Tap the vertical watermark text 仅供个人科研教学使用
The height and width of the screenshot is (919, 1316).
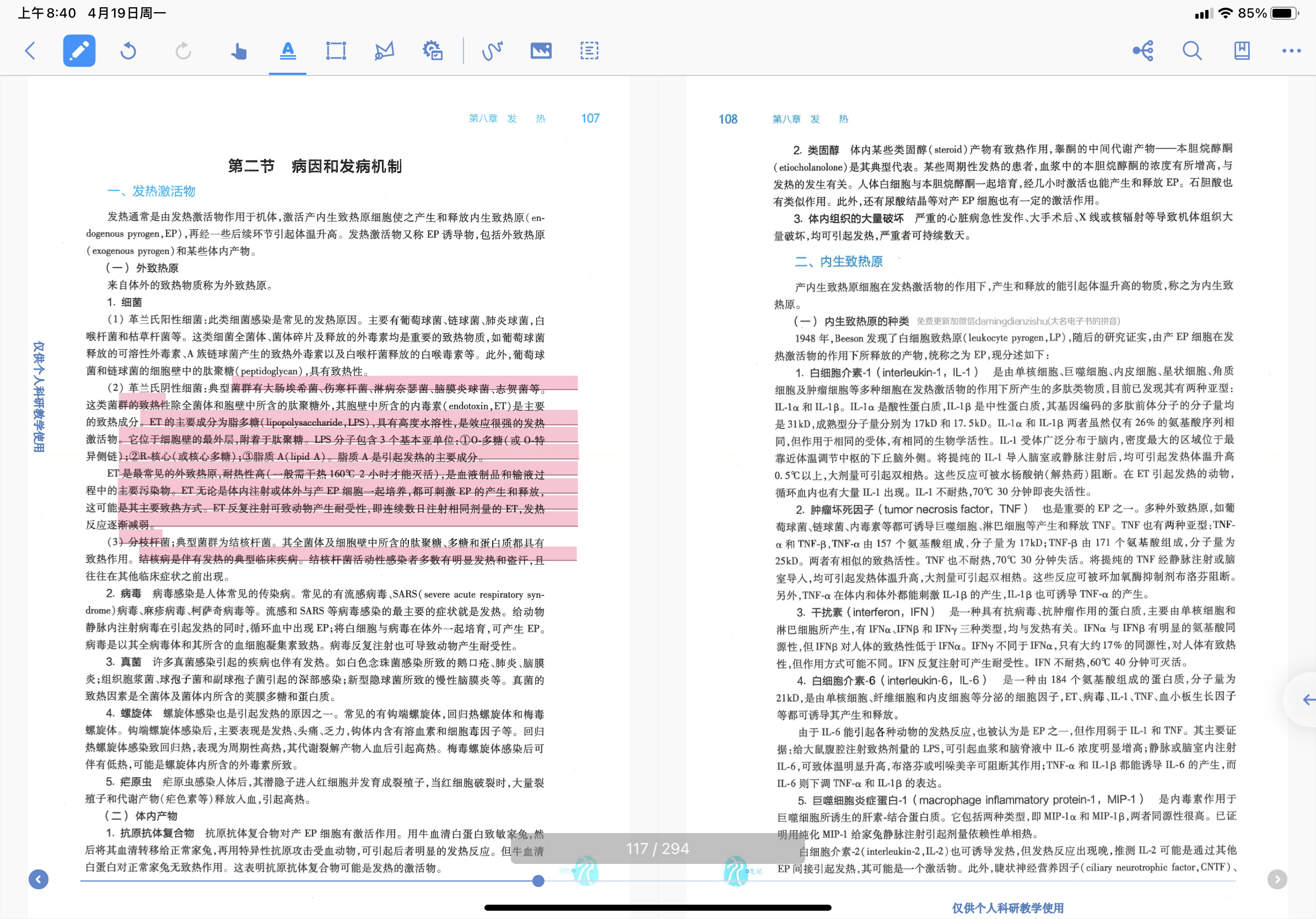[x=39, y=397]
